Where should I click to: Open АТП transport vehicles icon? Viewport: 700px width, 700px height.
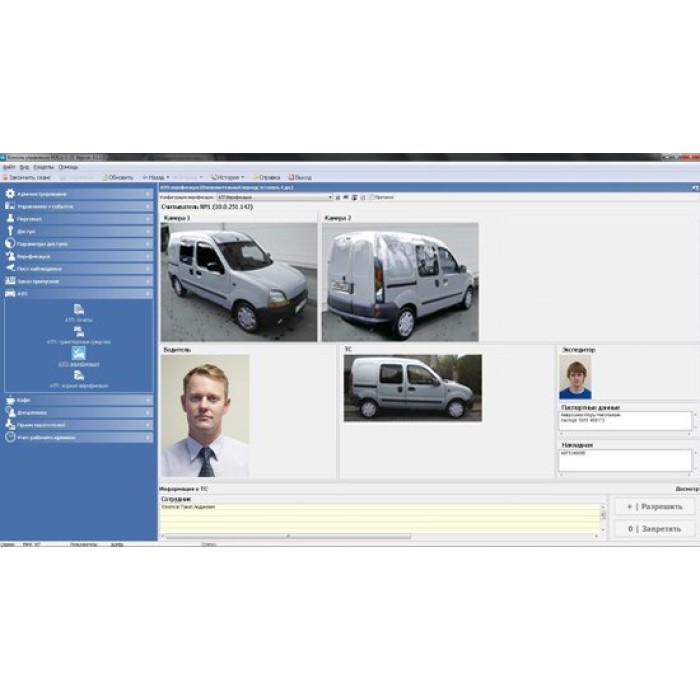pos(78,331)
